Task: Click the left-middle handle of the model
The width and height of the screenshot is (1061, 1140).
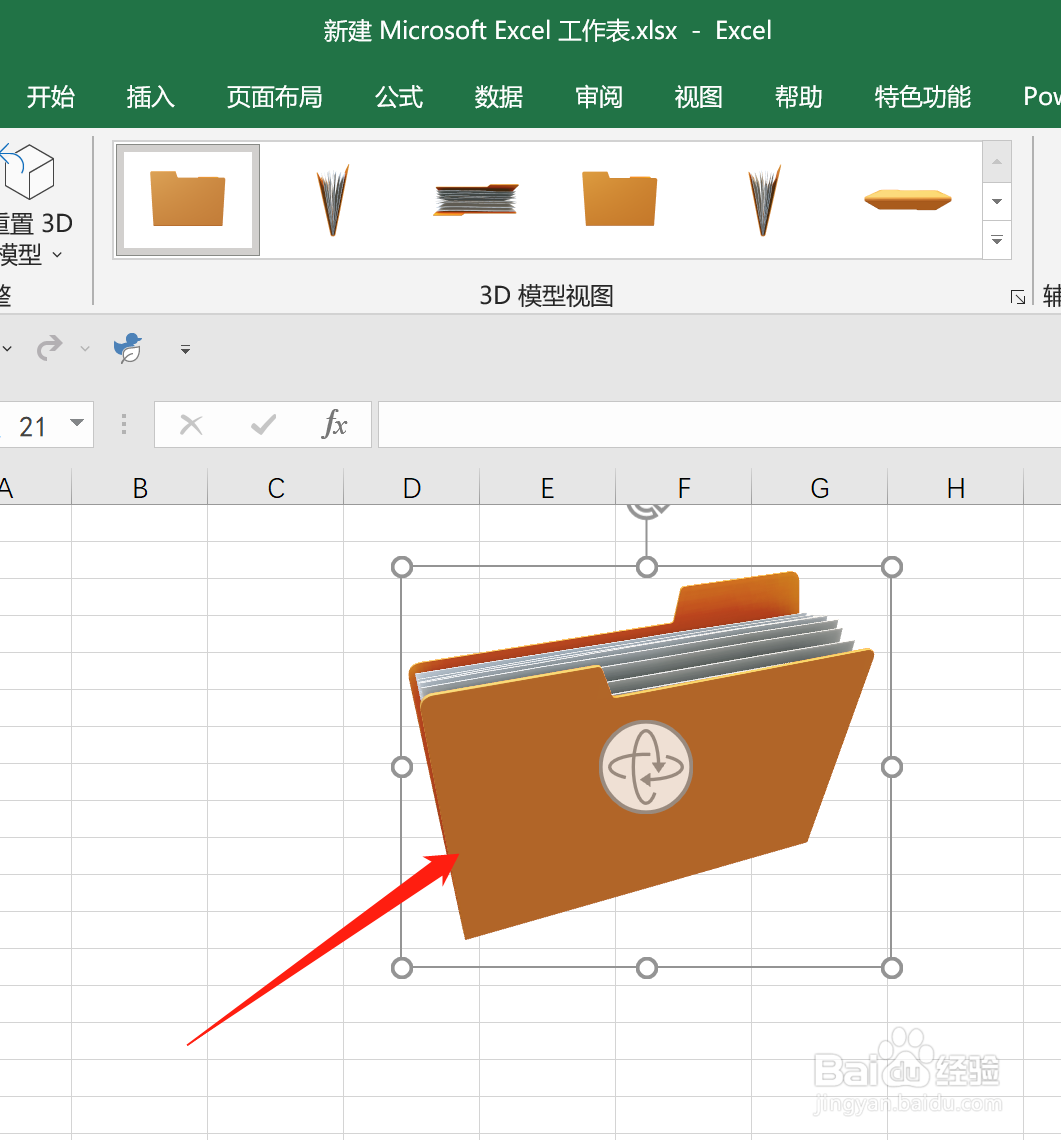Action: (402, 767)
